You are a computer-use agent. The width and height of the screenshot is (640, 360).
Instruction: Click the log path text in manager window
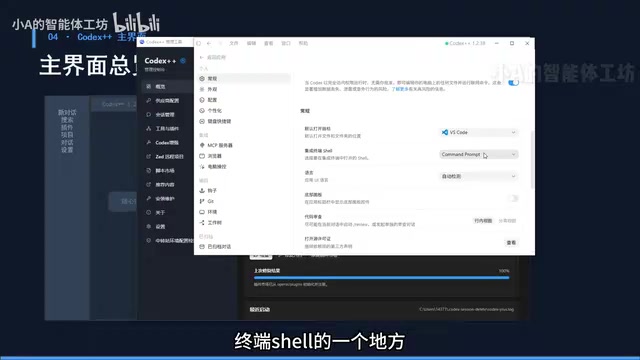click(x=466, y=309)
